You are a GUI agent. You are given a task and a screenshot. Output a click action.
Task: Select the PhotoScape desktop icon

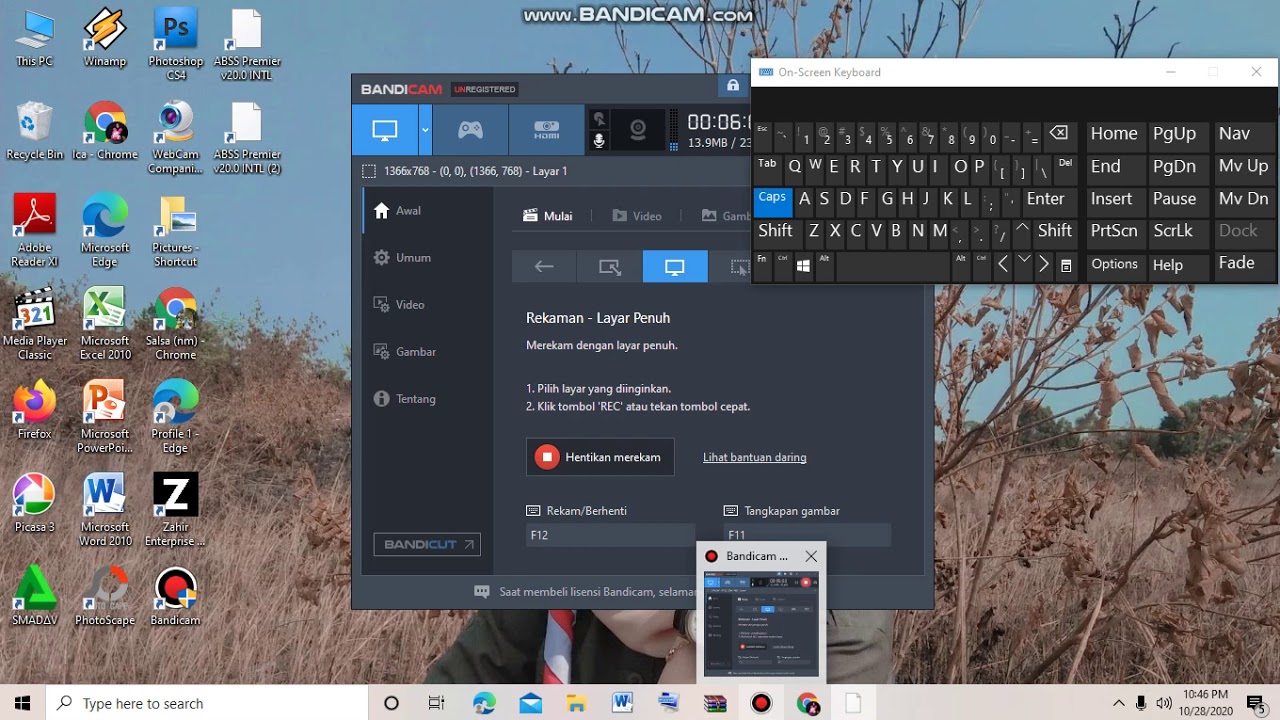click(105, 596)
